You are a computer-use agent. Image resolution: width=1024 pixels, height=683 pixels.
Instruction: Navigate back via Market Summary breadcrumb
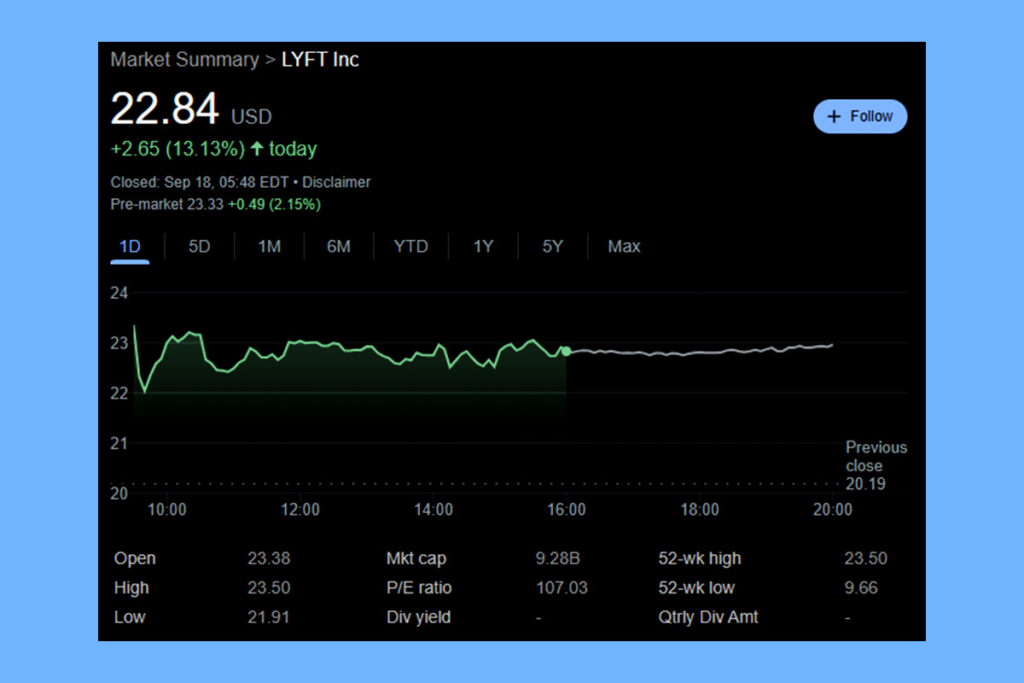[184, 60]
